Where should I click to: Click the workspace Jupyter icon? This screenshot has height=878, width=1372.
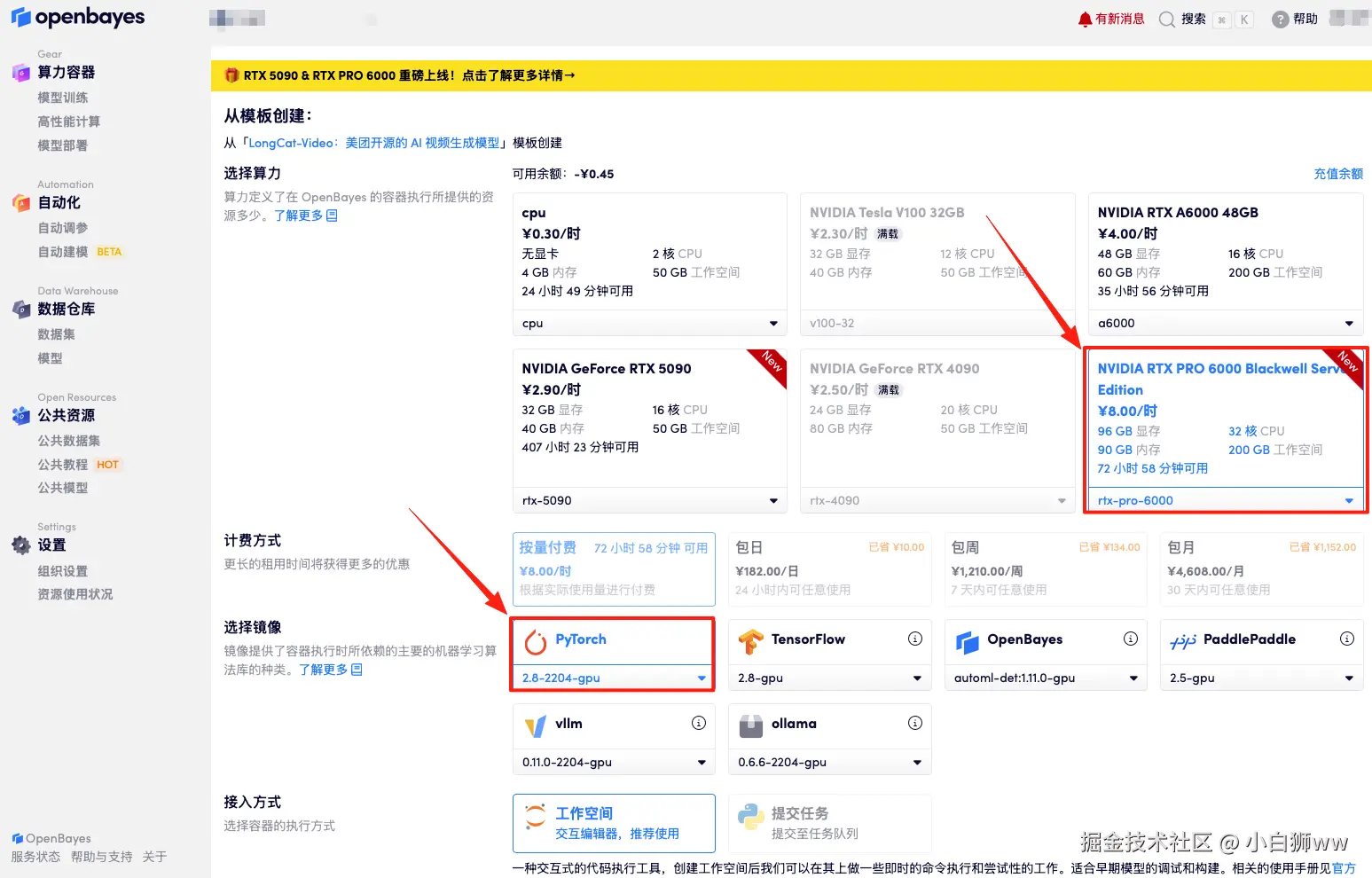pos(536,817)
